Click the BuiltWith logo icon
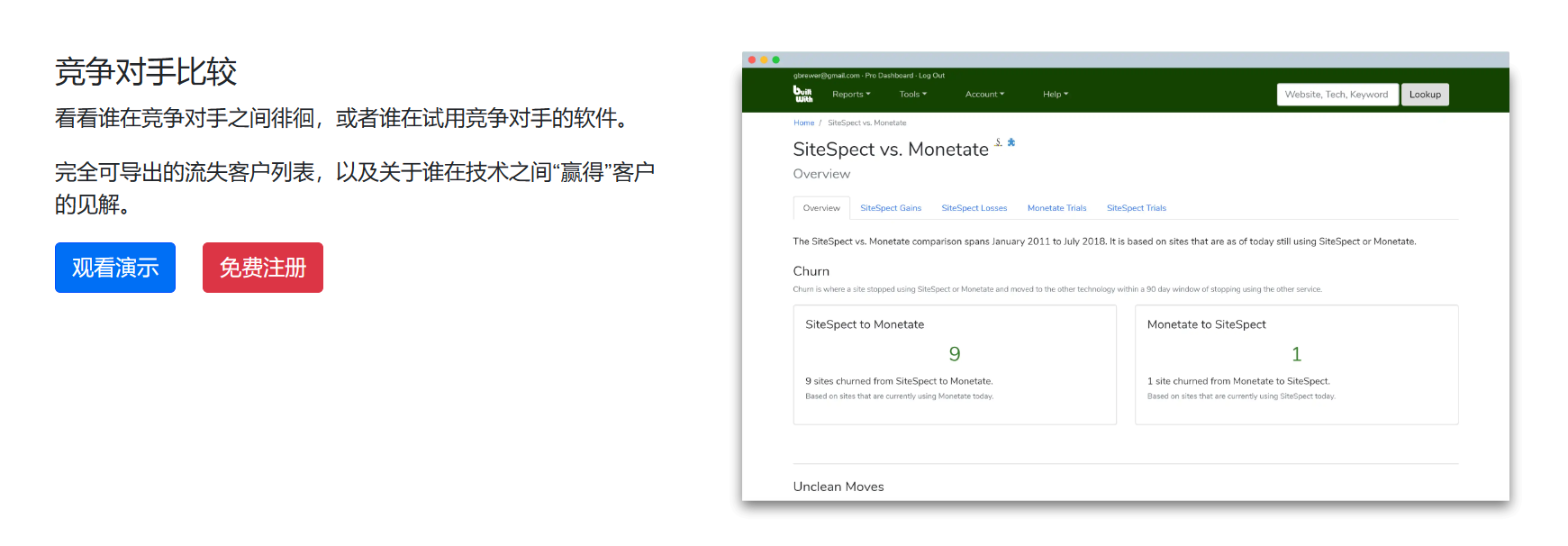Image resolution: width=1568 pixels, height=546 pixels. [802, 94]
